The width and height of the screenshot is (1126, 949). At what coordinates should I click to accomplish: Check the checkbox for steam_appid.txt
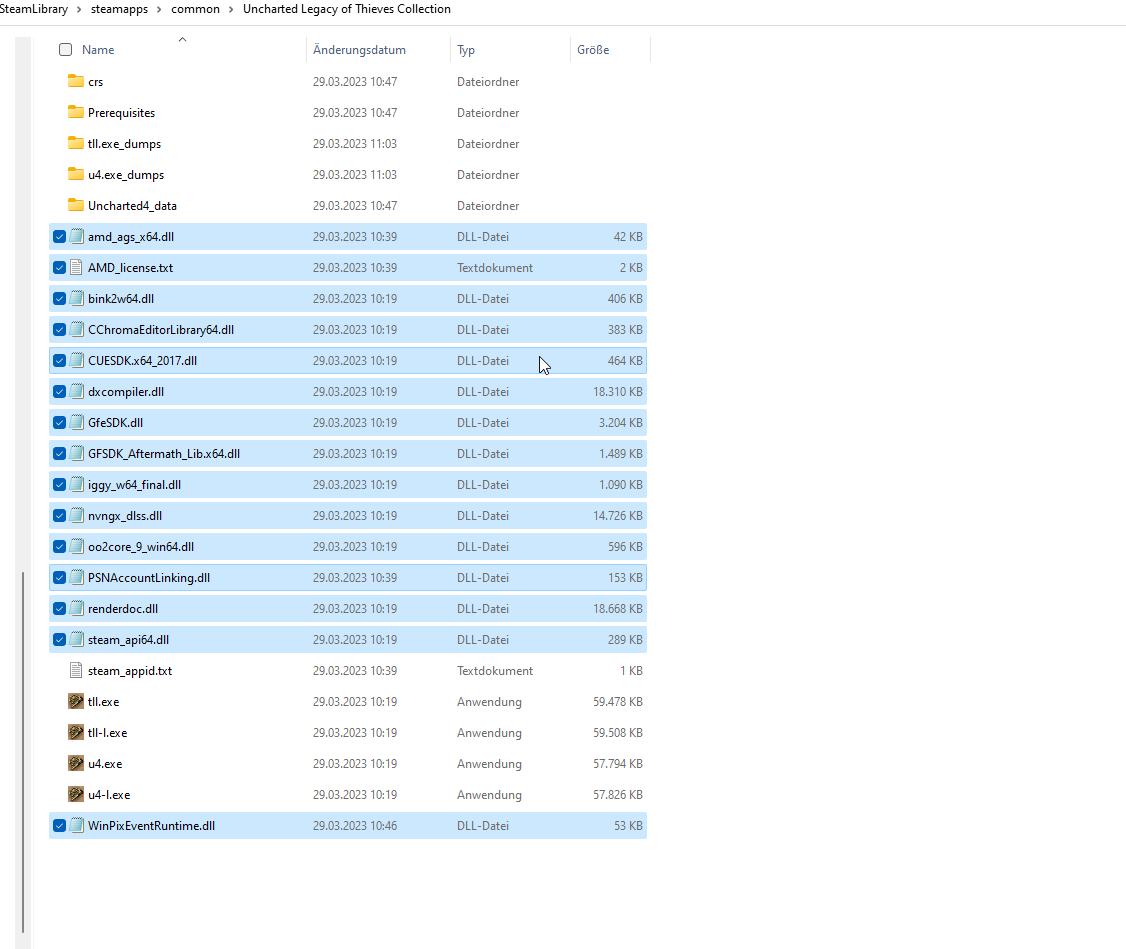click(59, 670)
